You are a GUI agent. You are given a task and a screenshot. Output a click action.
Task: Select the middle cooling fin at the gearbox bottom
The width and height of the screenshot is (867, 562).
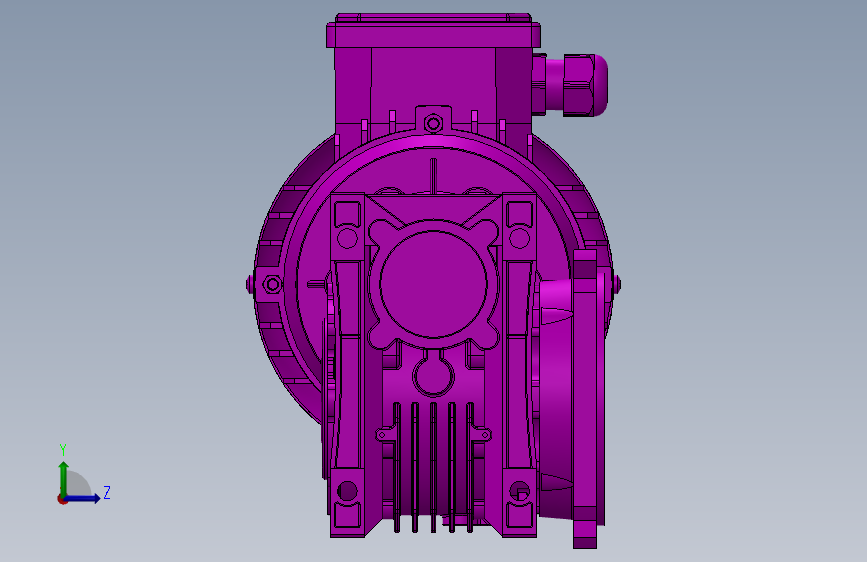click(434, 467)
